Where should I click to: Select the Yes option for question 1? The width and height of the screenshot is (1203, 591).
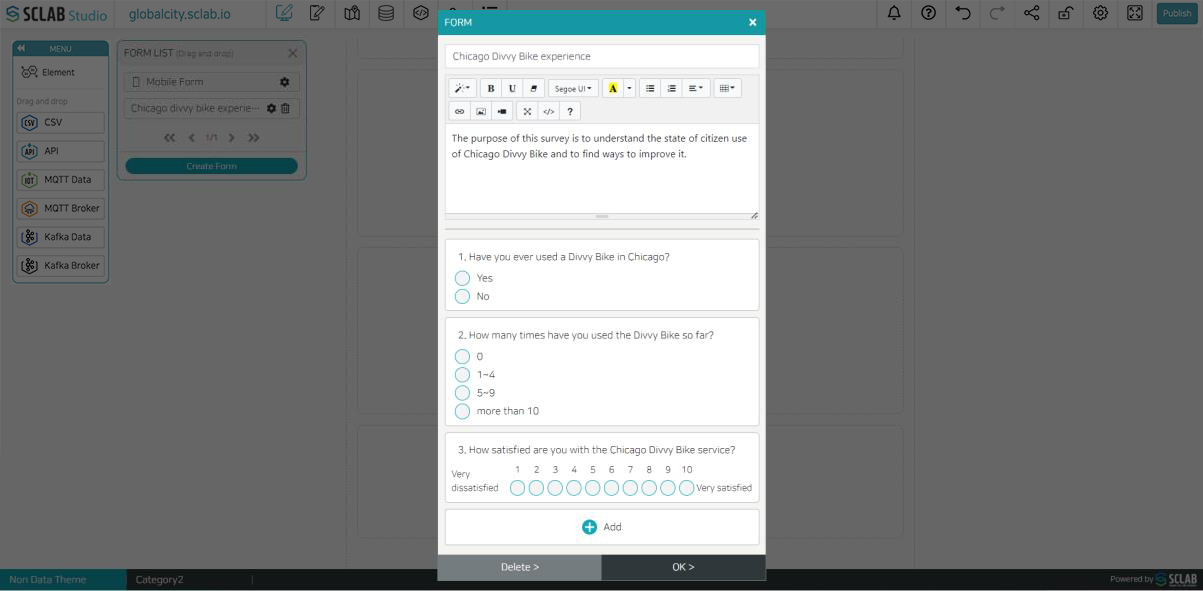(x=462, y=278)
